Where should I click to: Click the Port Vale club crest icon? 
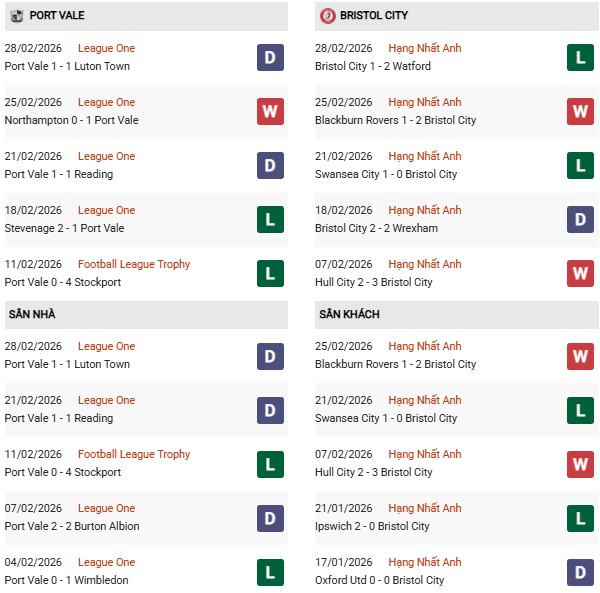tap(15, 16)
